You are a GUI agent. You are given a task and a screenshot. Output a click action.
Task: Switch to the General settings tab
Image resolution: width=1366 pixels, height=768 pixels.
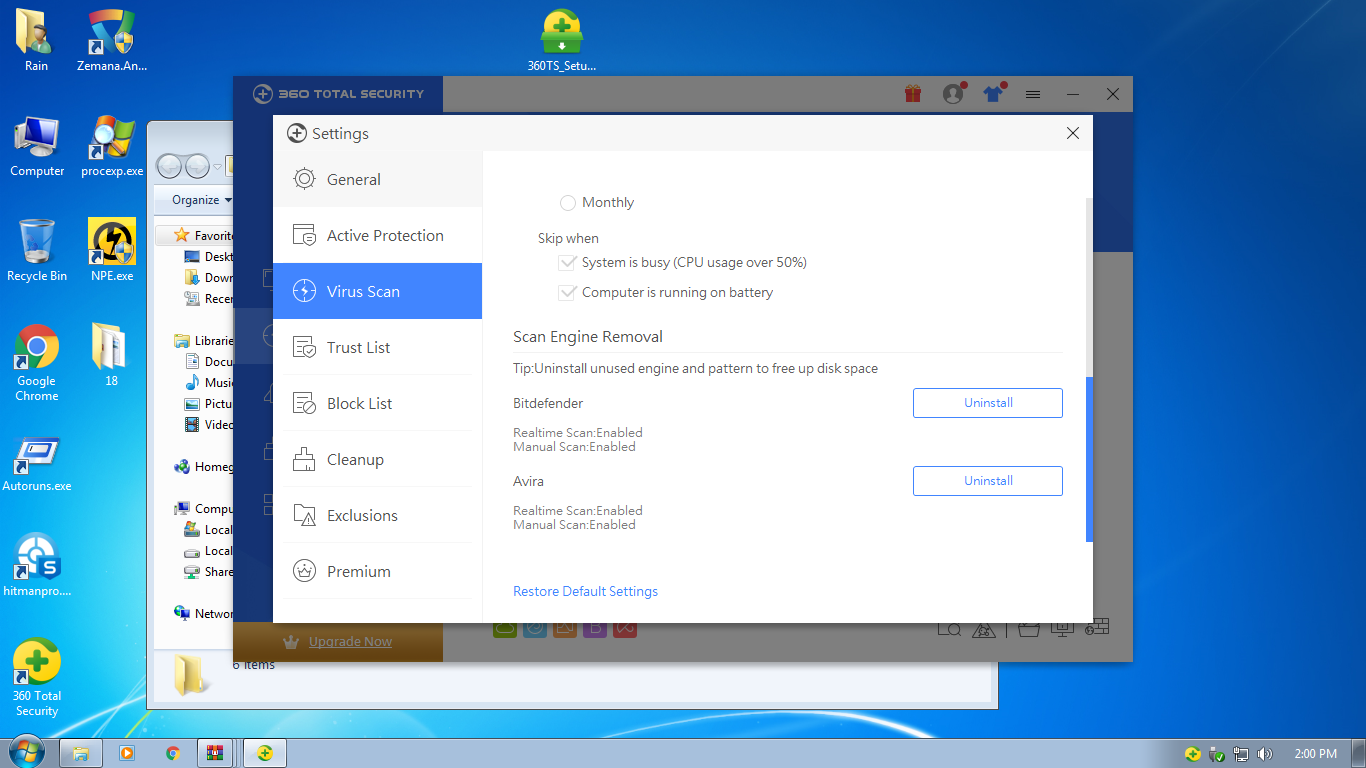click(x=377, y=180)
